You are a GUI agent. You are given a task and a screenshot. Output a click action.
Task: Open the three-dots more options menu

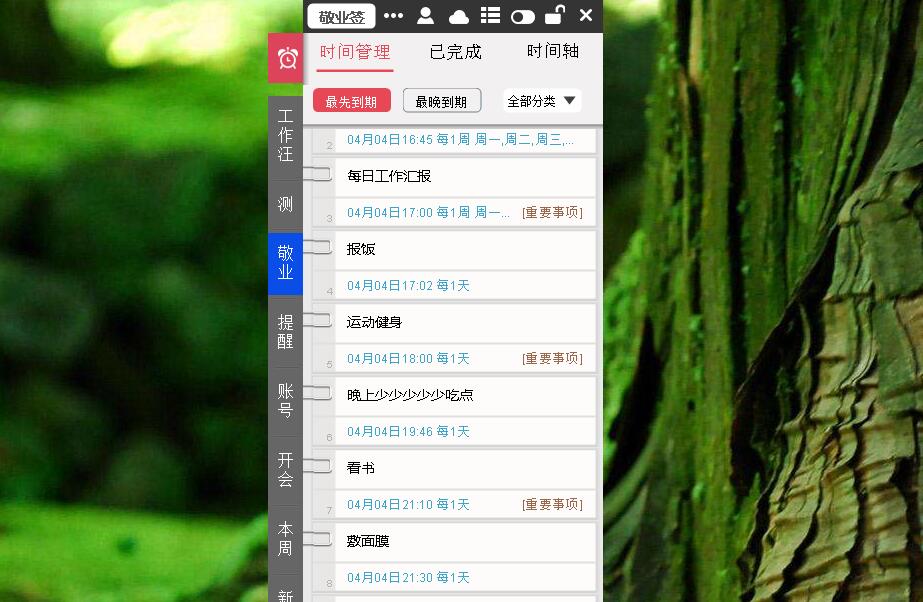(393, 16)
